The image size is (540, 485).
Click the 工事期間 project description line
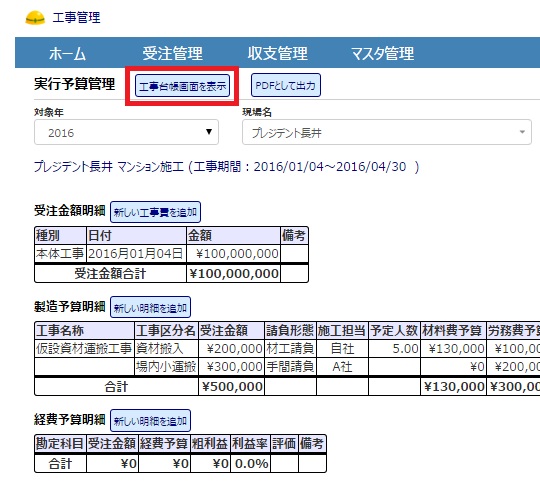(227, 167)
